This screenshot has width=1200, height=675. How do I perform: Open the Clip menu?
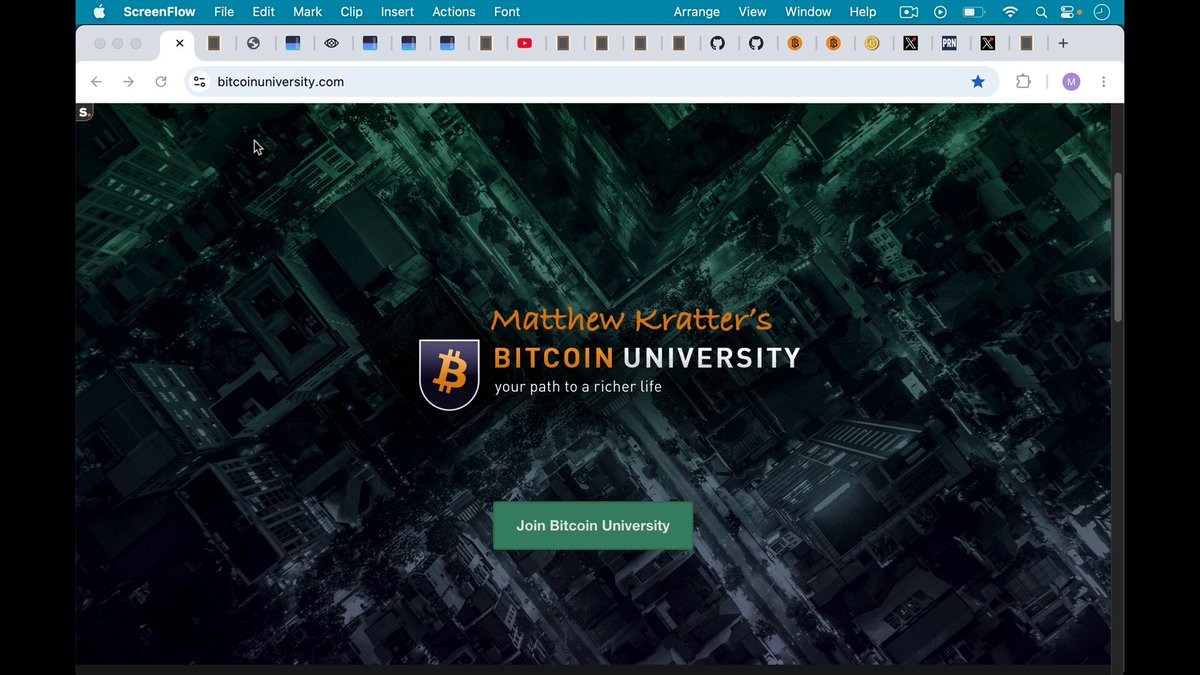tap(351, 12)
